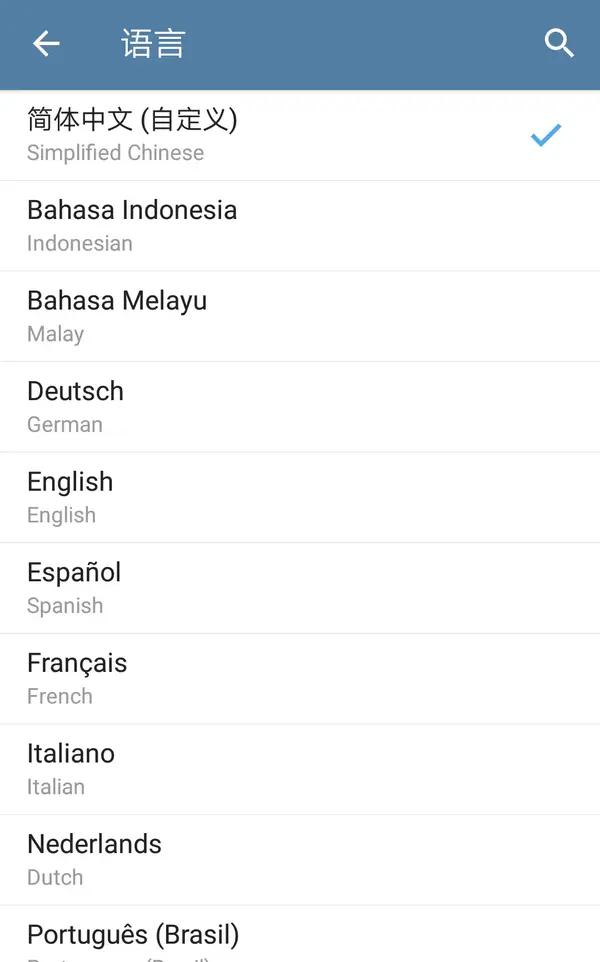Open the language search magnifier

[559, 44]
